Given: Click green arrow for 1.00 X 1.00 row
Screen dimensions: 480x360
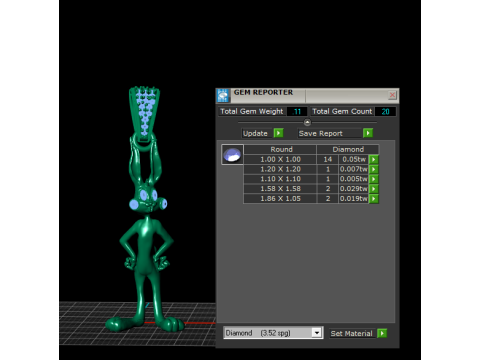Looking at the screenshot, I should click(x=374, y=159).
